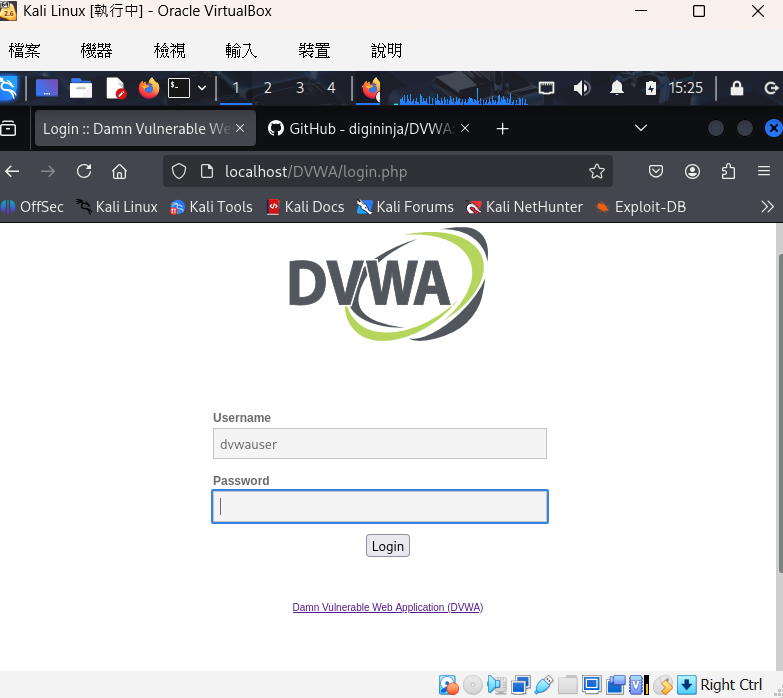783x698 pixels.
Task: Open the VirtualBox 檢視 menu
Action: 169,50
